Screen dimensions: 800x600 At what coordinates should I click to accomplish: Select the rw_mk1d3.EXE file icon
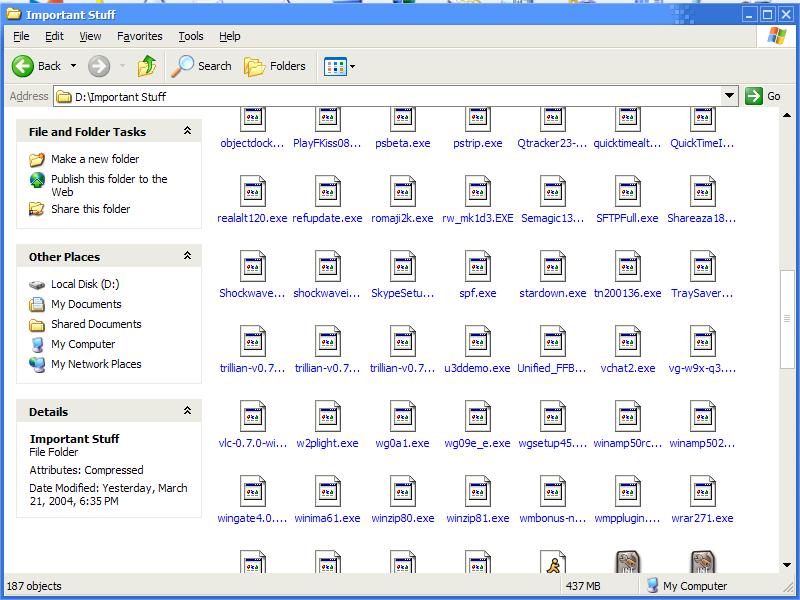(478, 191)
